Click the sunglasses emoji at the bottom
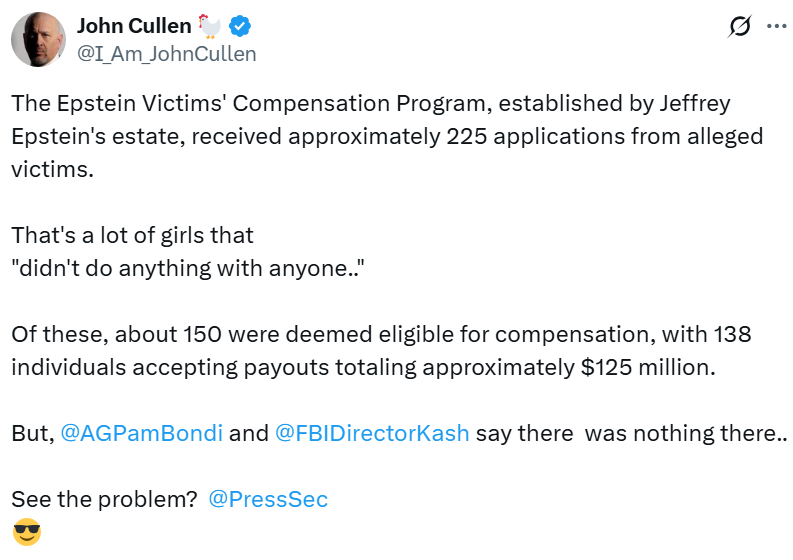Viewport: 793px width, 560px height. pos(27,533)
